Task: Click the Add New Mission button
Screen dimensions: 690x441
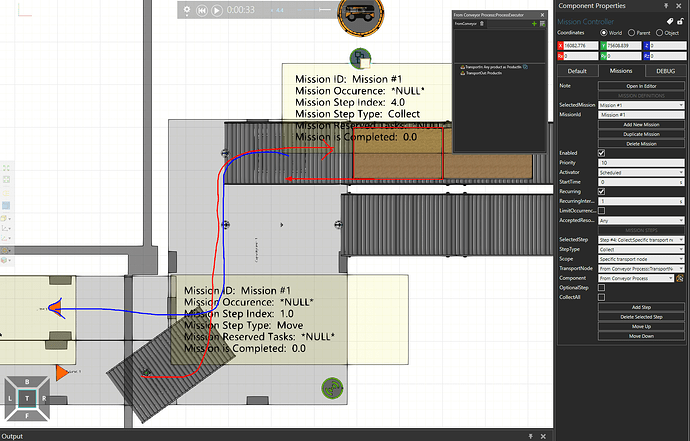Action: click(x=641, y=124)
